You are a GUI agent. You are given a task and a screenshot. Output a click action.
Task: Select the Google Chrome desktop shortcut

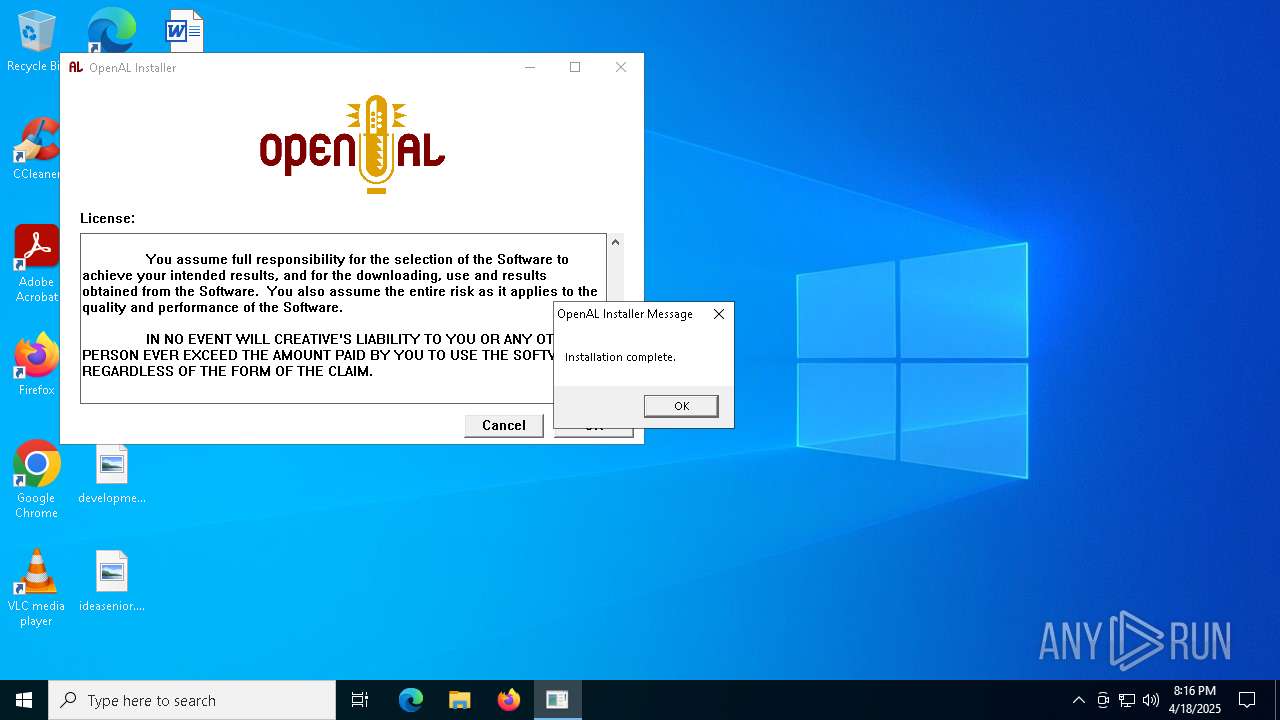click(36, 480)
